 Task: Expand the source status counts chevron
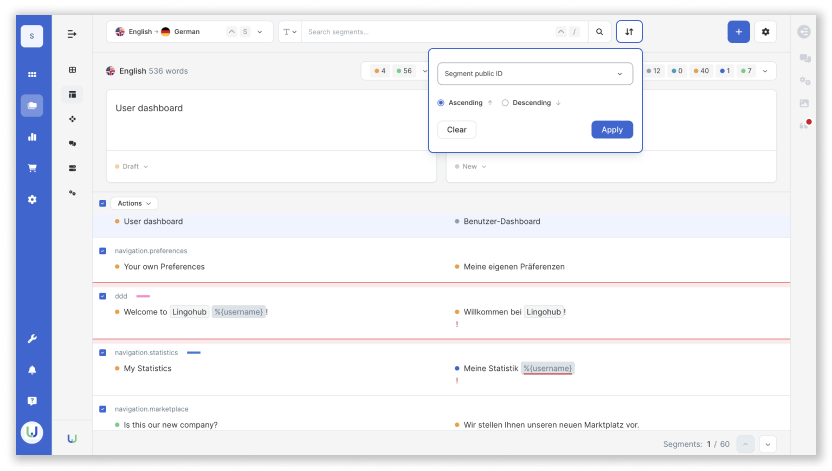424,71
